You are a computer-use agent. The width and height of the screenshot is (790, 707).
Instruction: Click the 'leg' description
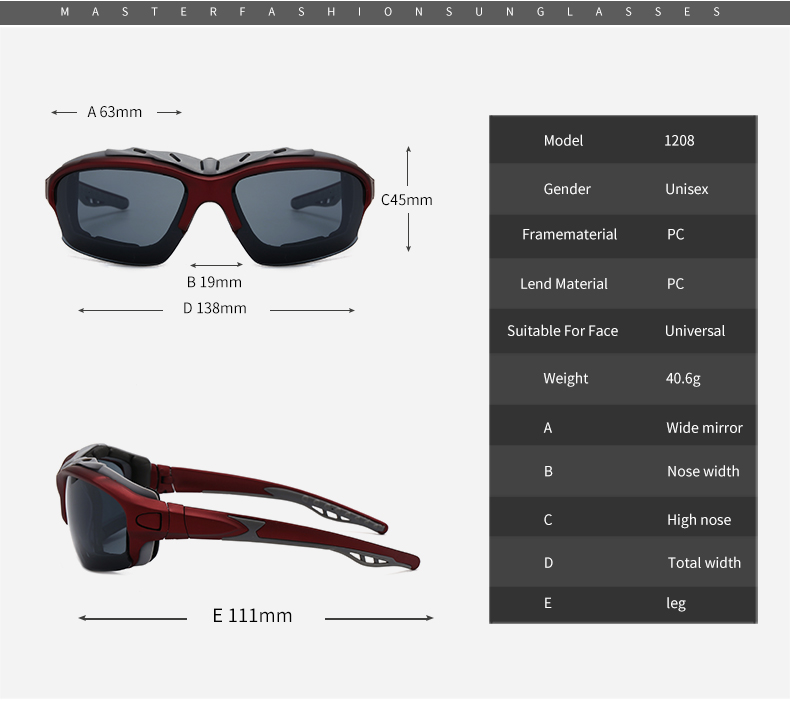[x=676, y=604]
